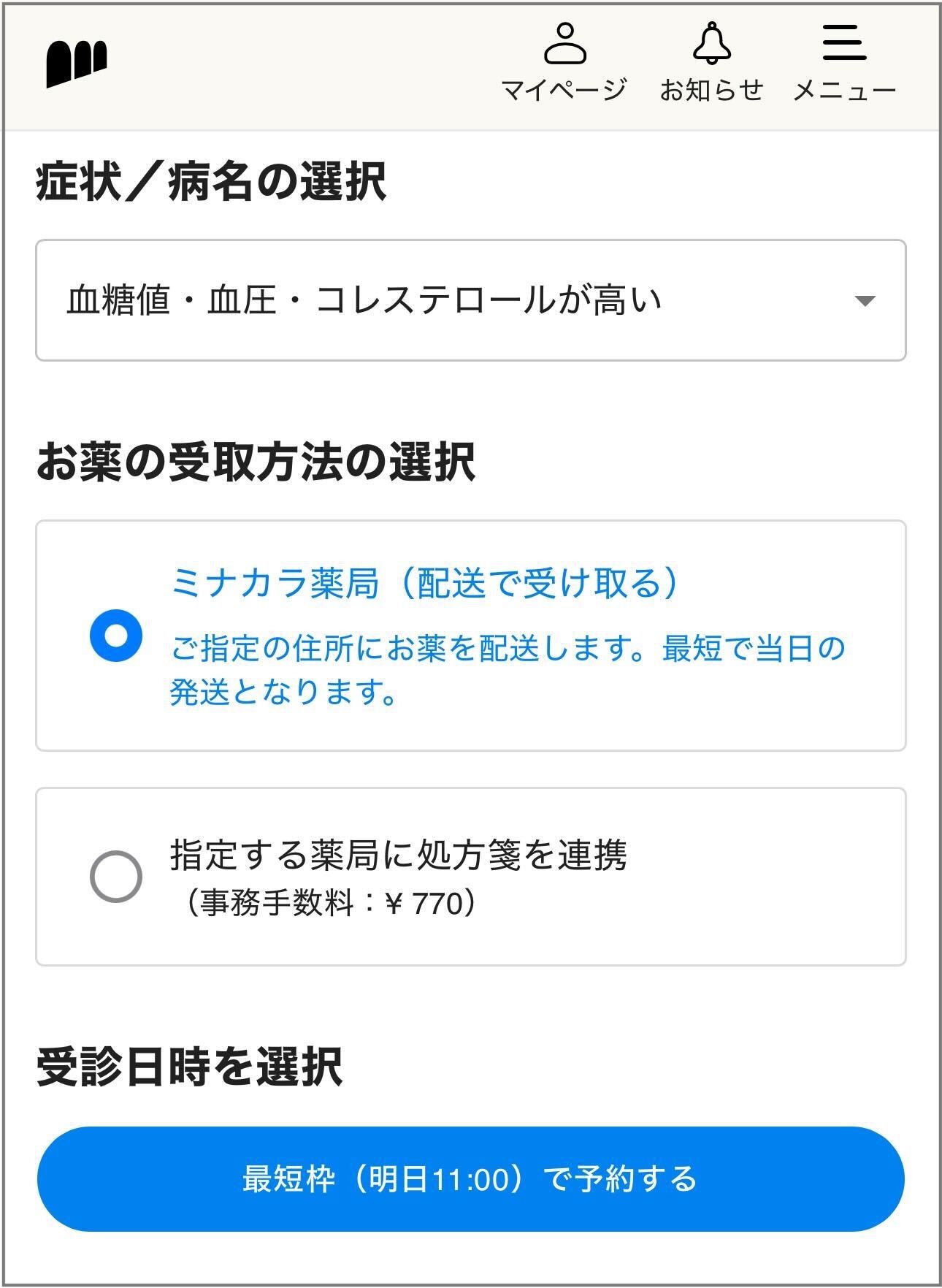Click the symptom dropdown arrow
Image resolution: width=942 pixels, height=1288 pixels.
click(865, 301)
